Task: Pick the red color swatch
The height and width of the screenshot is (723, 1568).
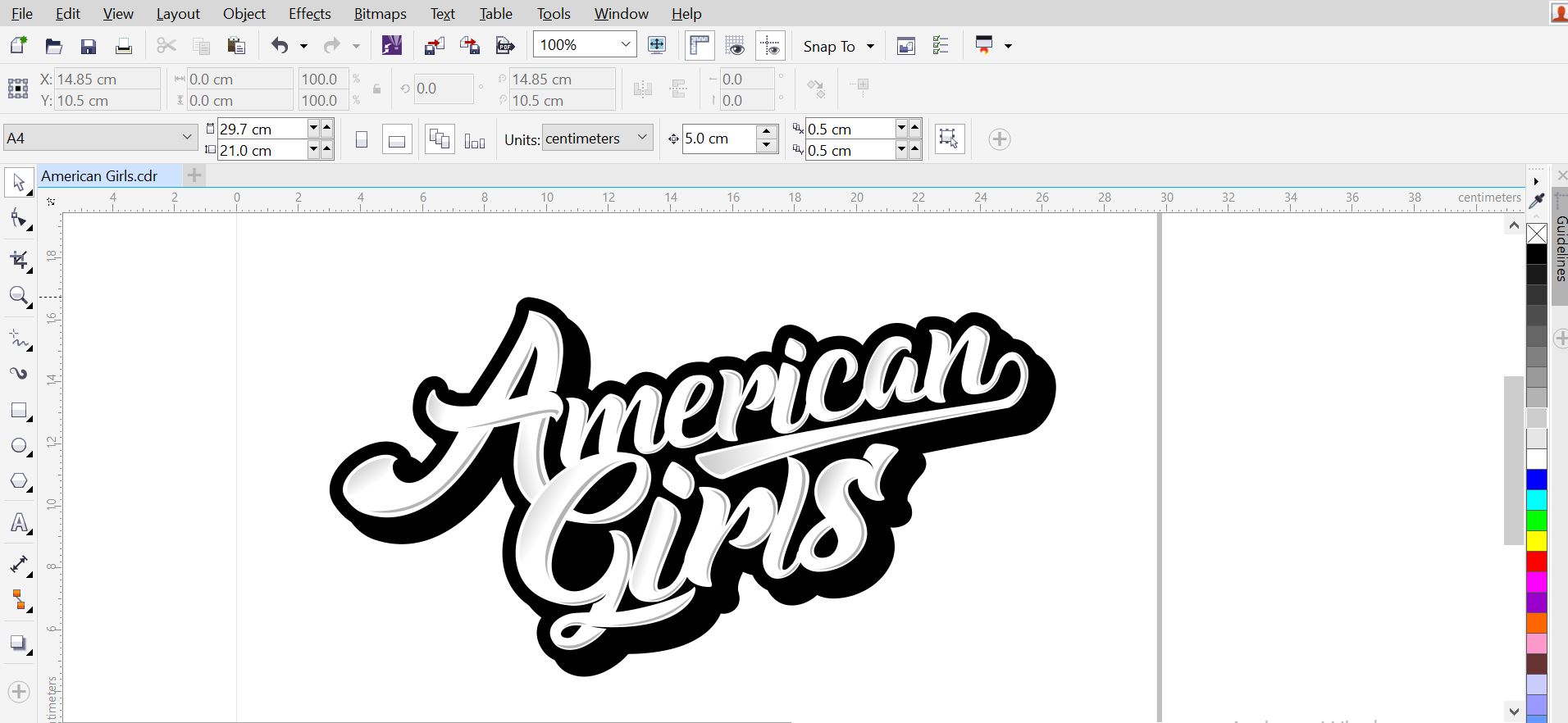Action: point(1536,562)
